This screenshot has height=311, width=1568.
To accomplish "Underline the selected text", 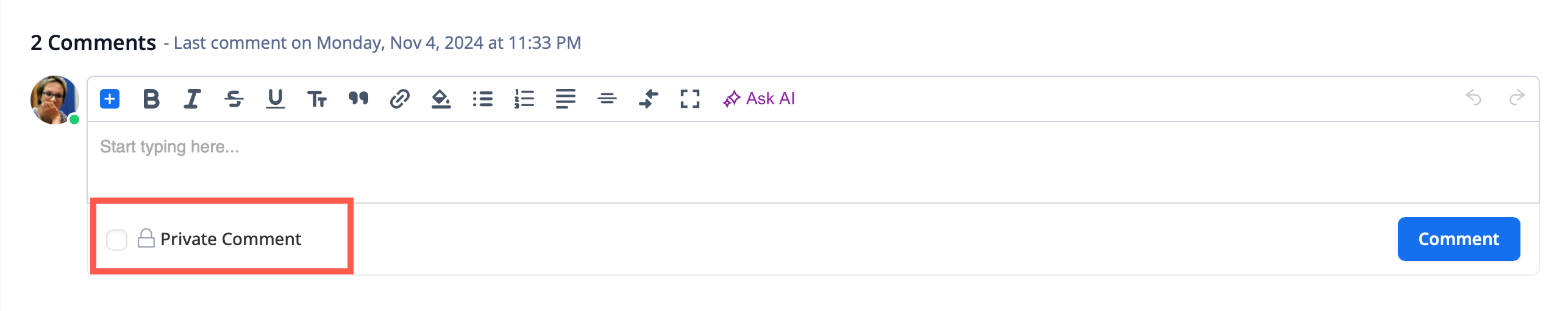I will click(276, 99).
